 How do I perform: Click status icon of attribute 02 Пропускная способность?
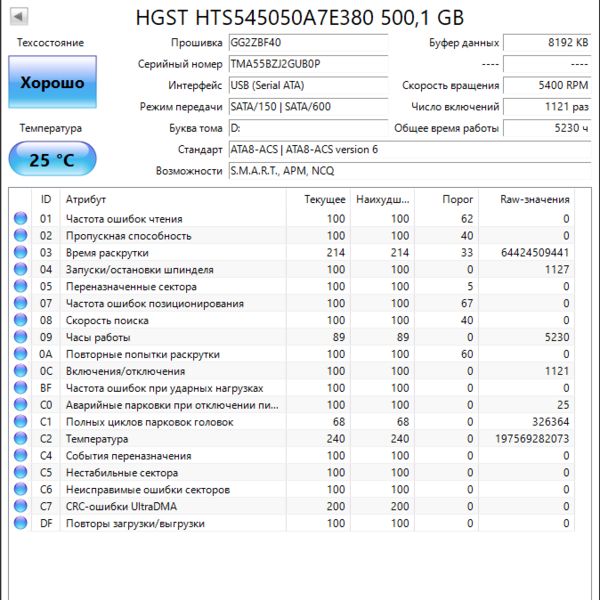(x=20, y=235)
